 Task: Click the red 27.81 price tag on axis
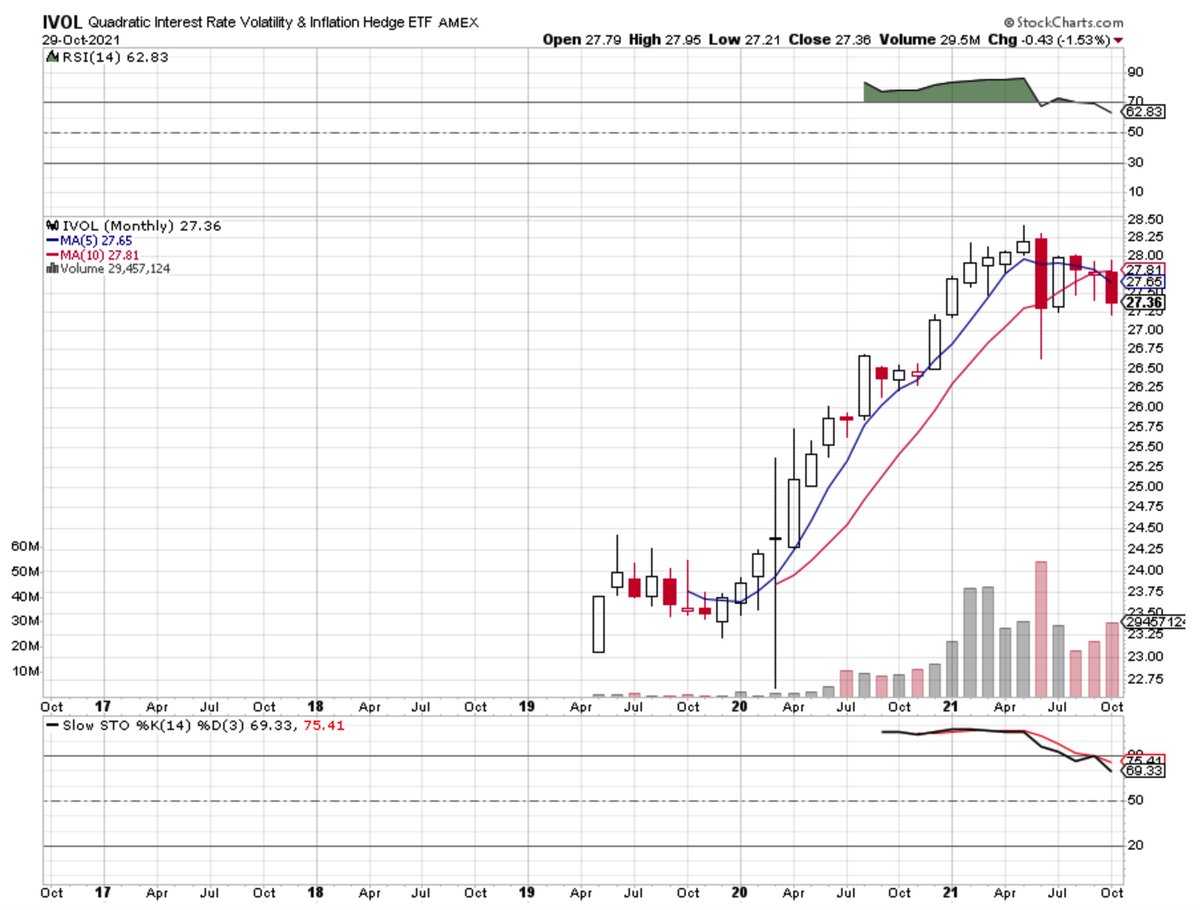(1143, 270)
